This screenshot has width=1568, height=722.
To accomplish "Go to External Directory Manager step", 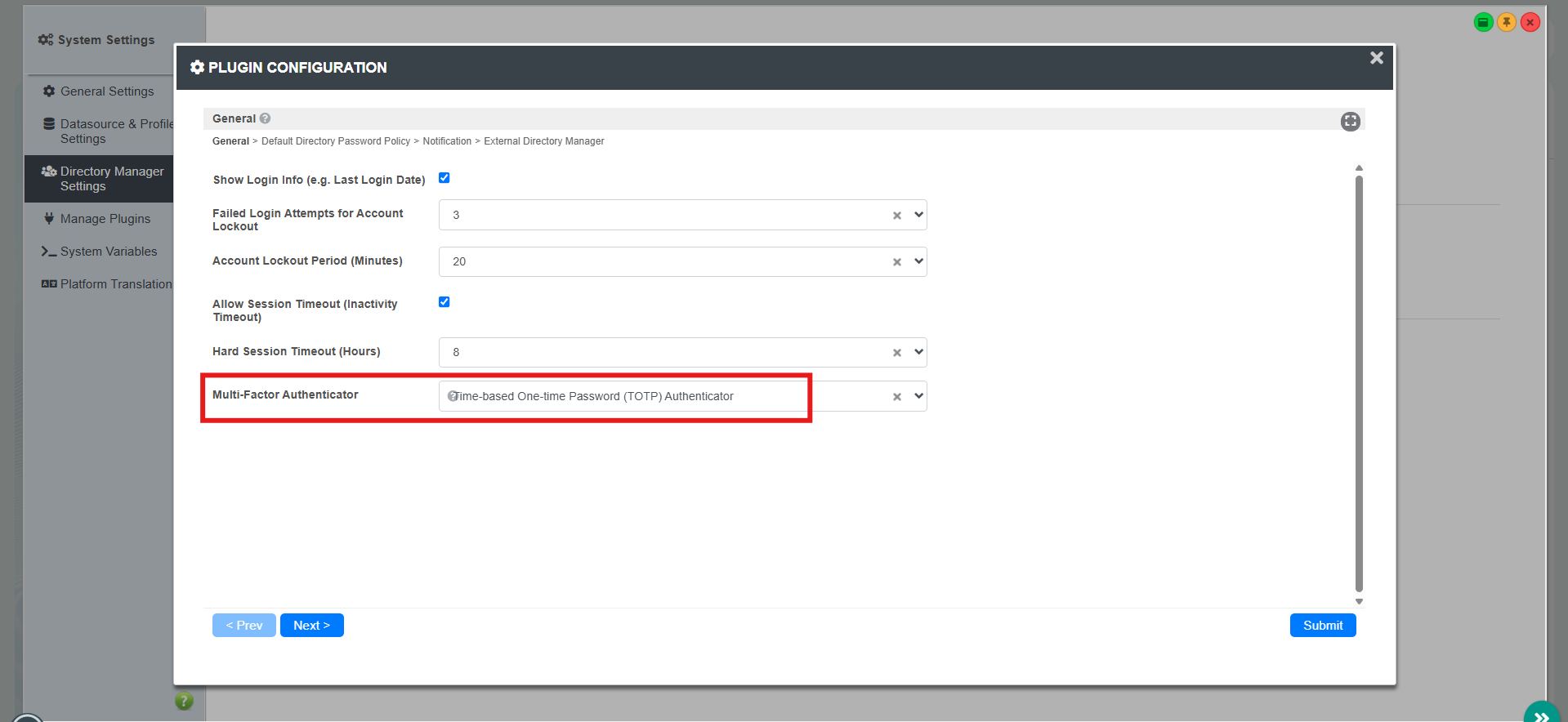I will [544, 141].
